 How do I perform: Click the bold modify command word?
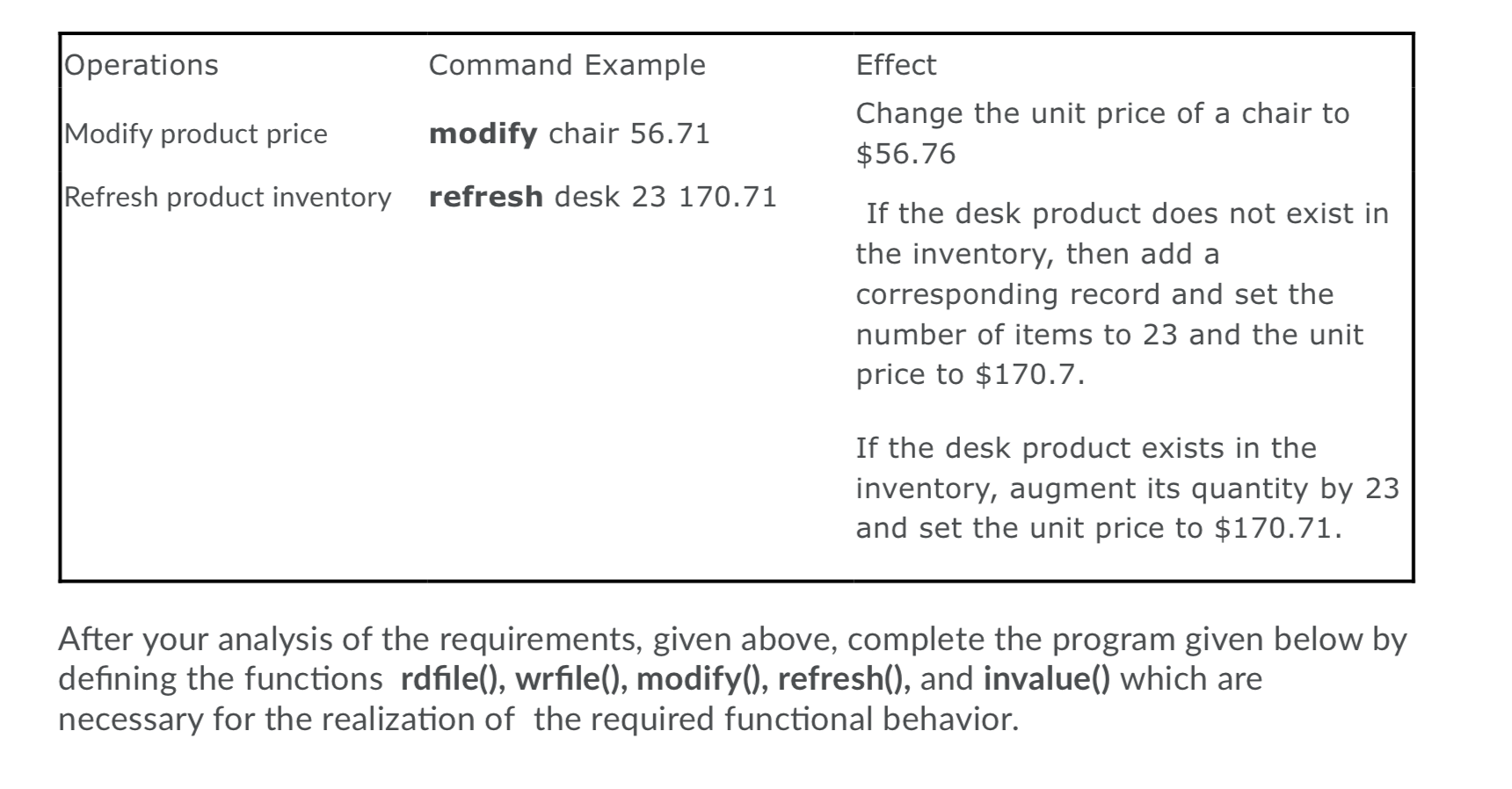(483, 134)
